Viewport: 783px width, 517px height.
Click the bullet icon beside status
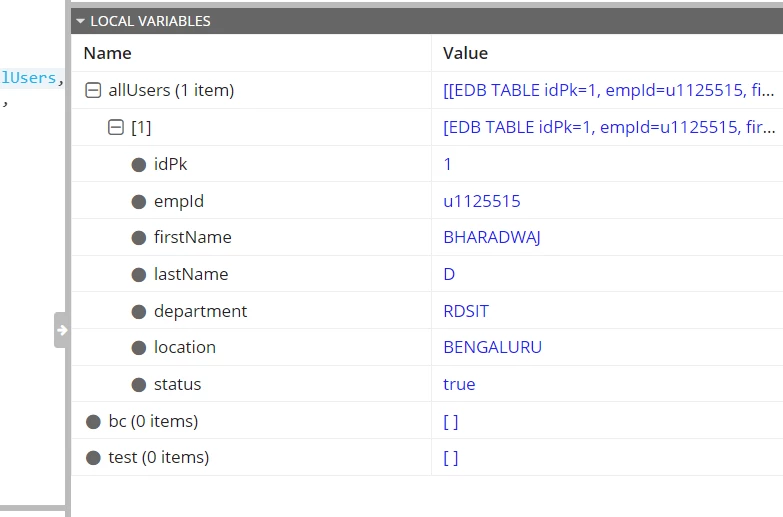coord(139,385)
